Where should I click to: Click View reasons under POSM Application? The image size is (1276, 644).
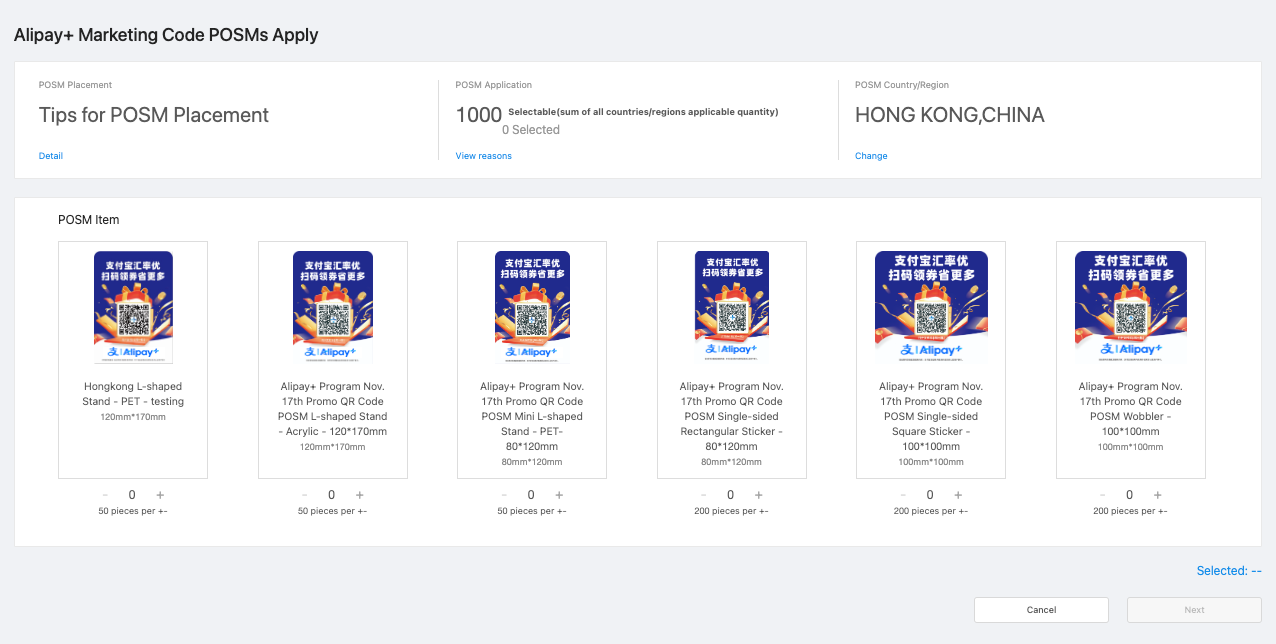click(483, 155)
